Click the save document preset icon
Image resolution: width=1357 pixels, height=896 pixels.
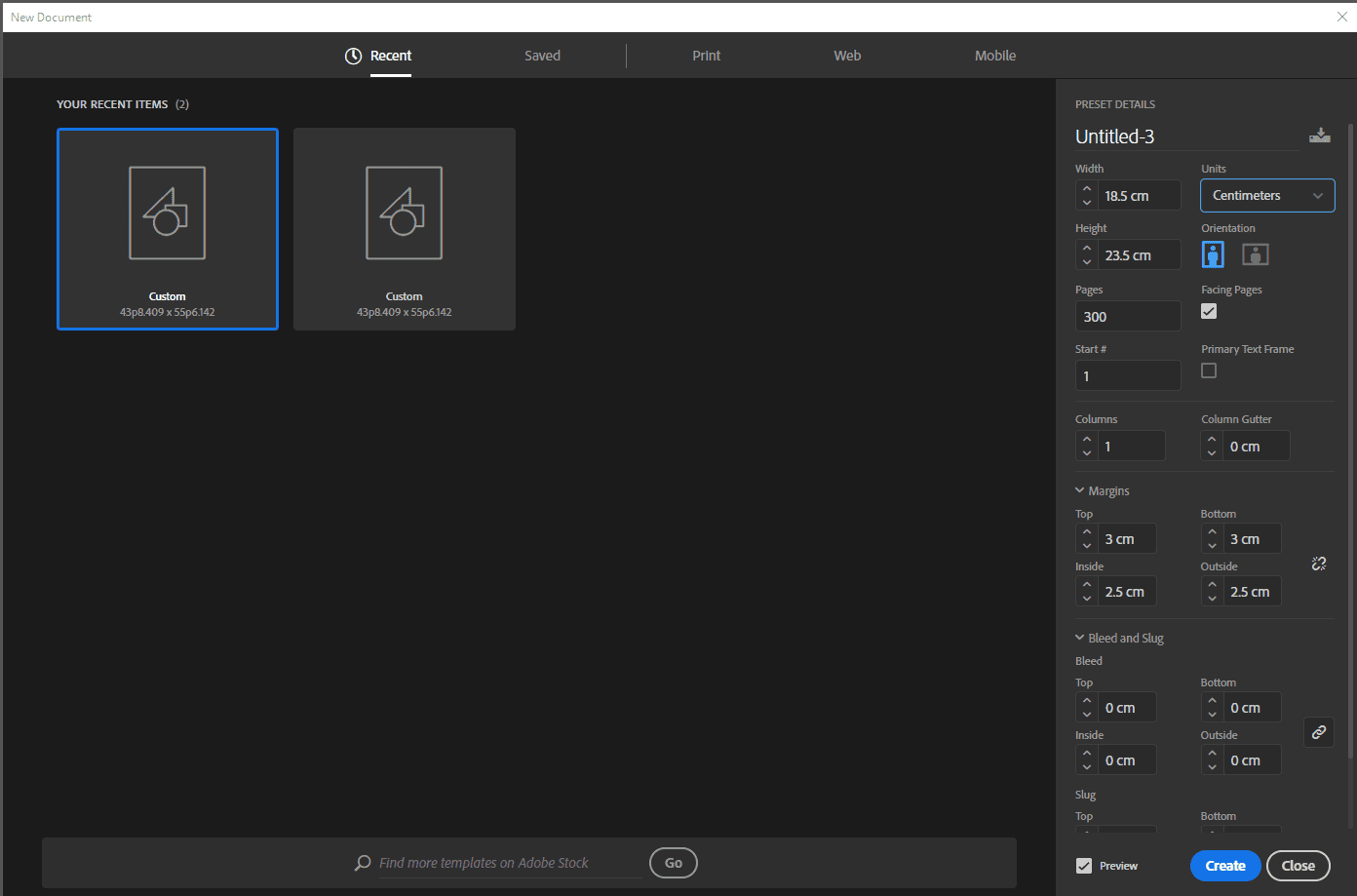coord(1319,136)
